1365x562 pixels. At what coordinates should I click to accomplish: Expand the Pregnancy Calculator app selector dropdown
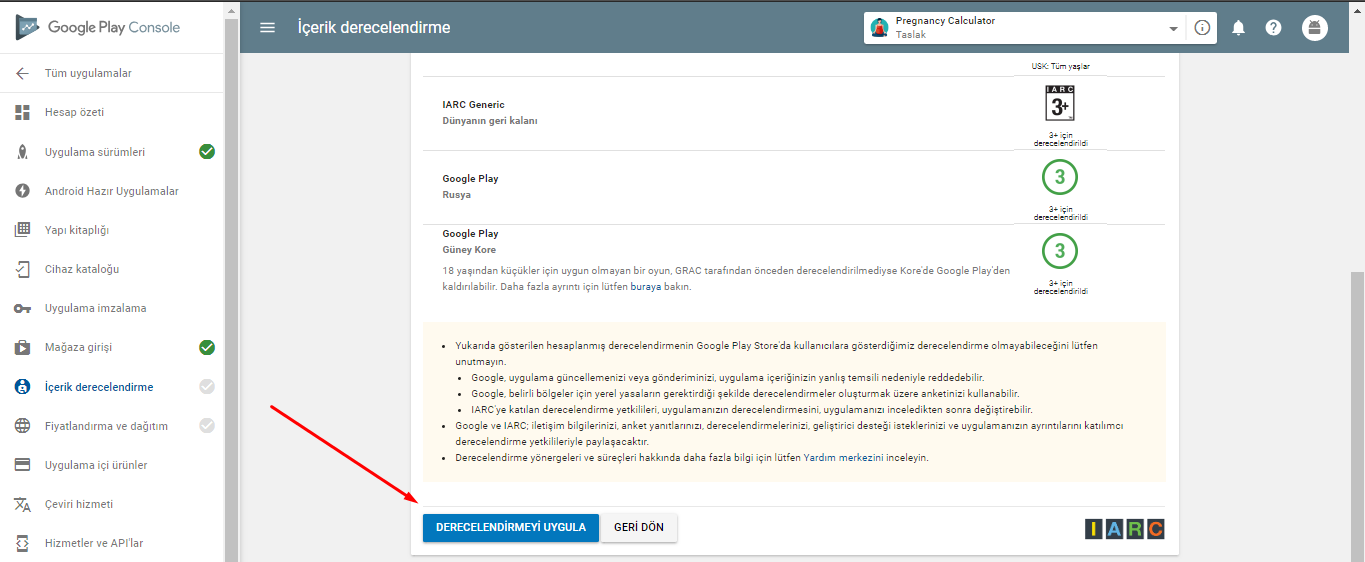point(1174,29)
